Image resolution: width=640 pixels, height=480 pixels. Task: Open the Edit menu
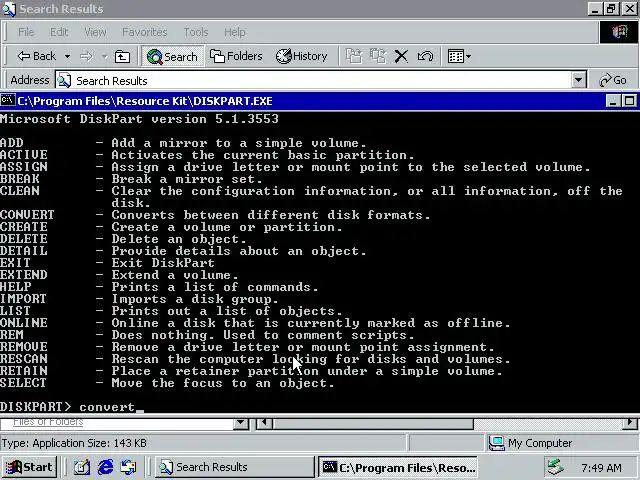(59, 32)
